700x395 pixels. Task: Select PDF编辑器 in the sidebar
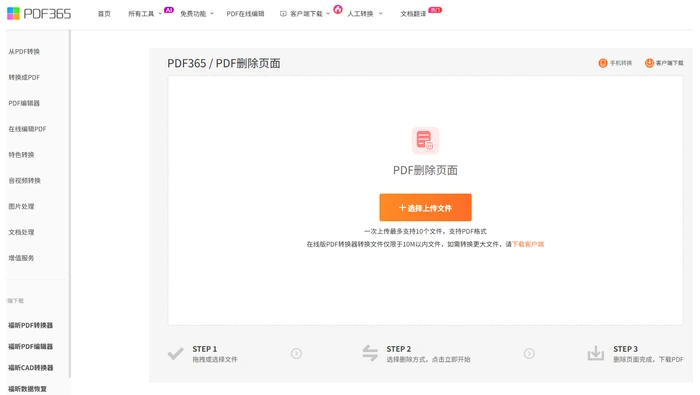pos(24,103)
